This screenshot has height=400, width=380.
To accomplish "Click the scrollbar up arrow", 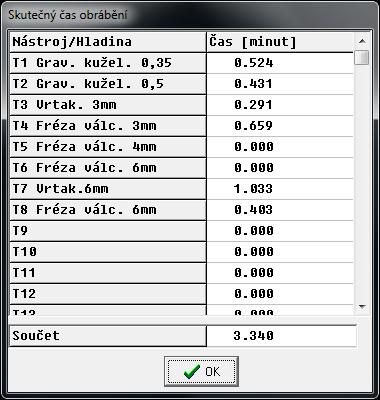I will tap(362, 41).
